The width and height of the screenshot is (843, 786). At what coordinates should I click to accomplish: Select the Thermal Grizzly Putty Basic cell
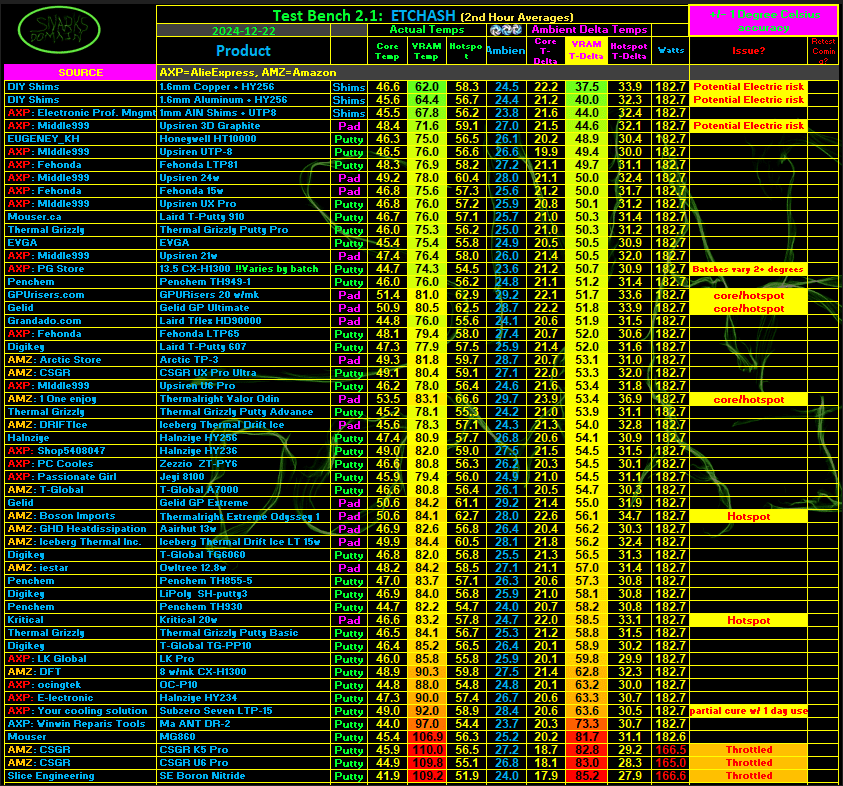click(244, 633)
